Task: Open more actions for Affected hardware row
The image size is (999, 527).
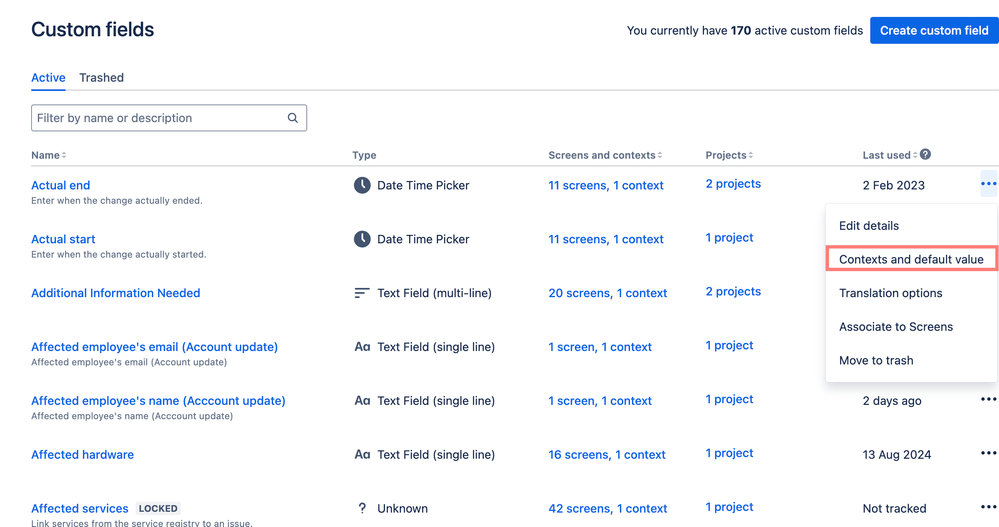Action: point(988,453)
